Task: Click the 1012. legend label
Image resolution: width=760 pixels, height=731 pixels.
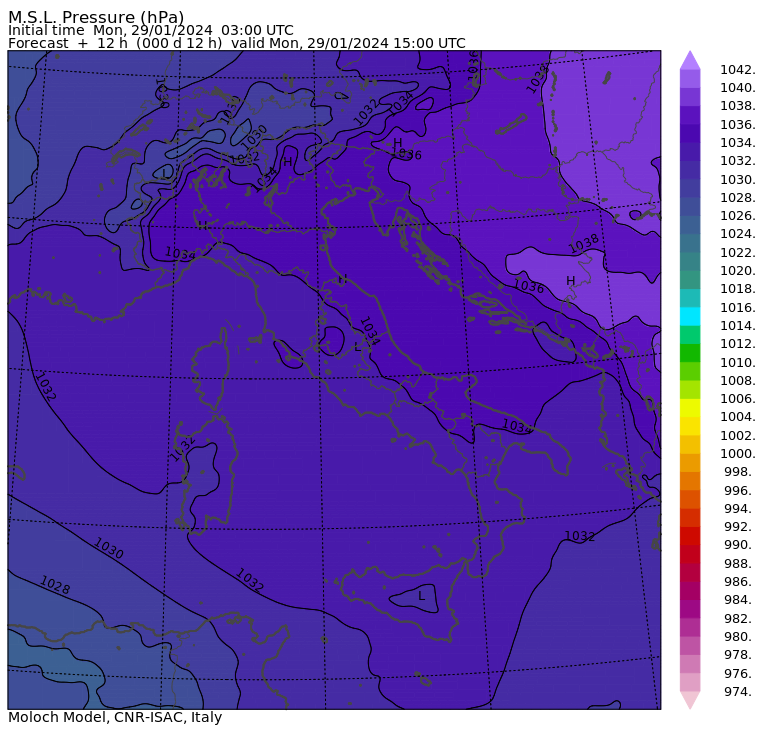Action: point(738,344)
